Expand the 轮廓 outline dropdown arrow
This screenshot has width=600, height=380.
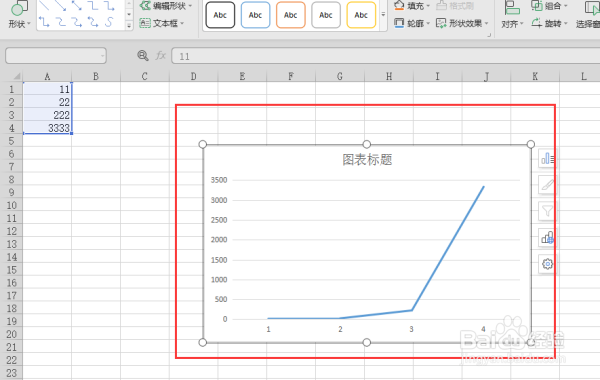[428, 24]
